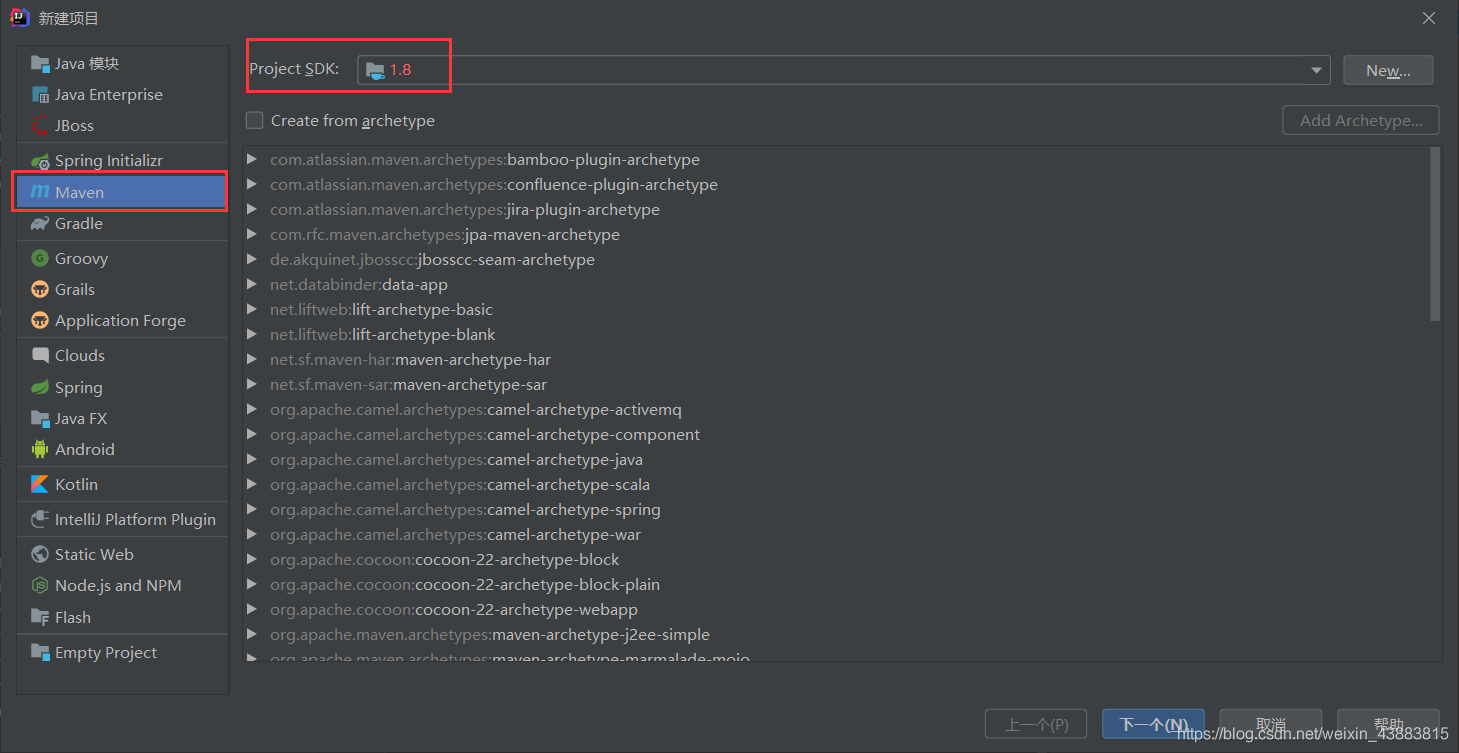Expand bamboo-plugin-archetype node
This screenshot has width=1459, height=753.
pyautogui.click(x=252, y=160)
